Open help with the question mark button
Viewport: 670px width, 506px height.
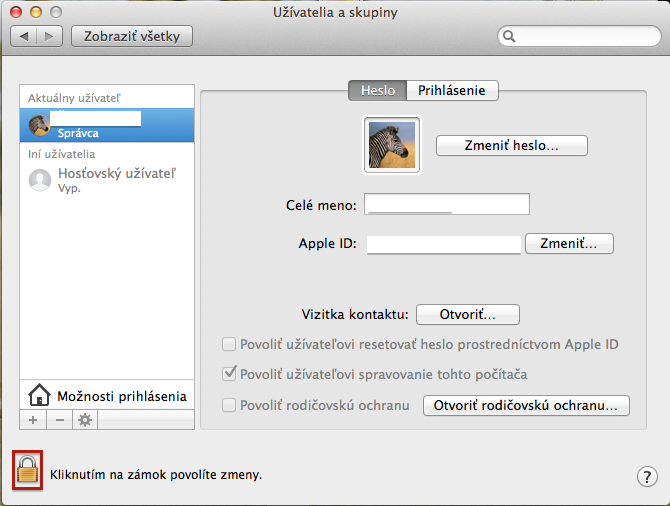coord(647,476)
